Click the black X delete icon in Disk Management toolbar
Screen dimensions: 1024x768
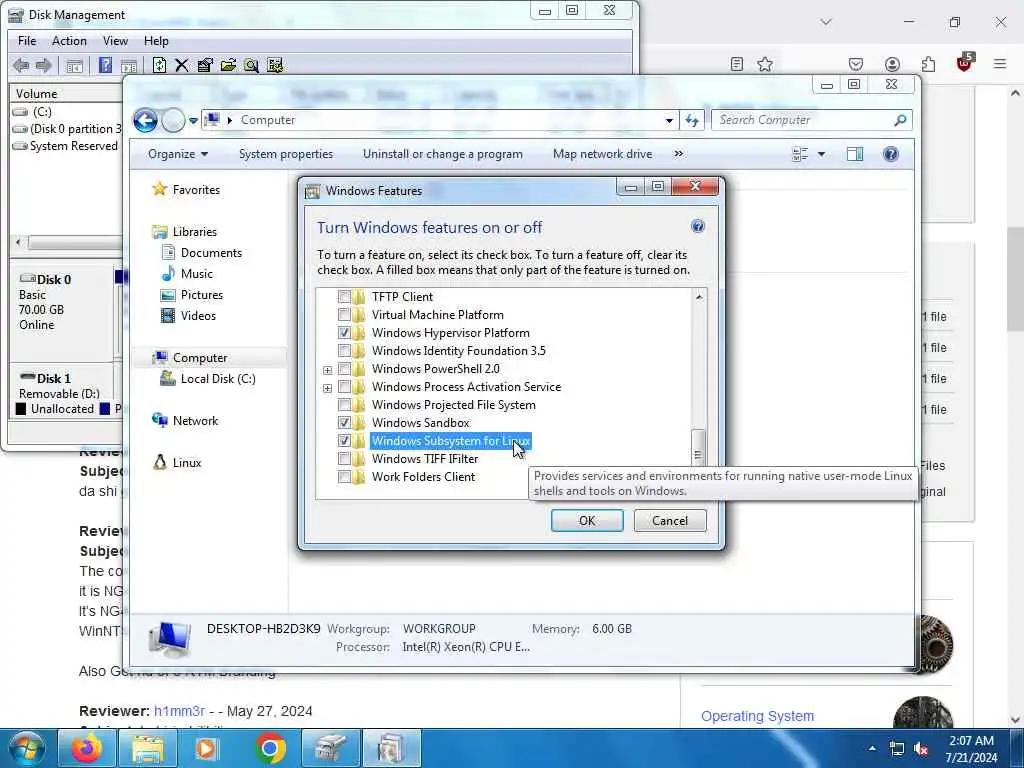(182, 65)
